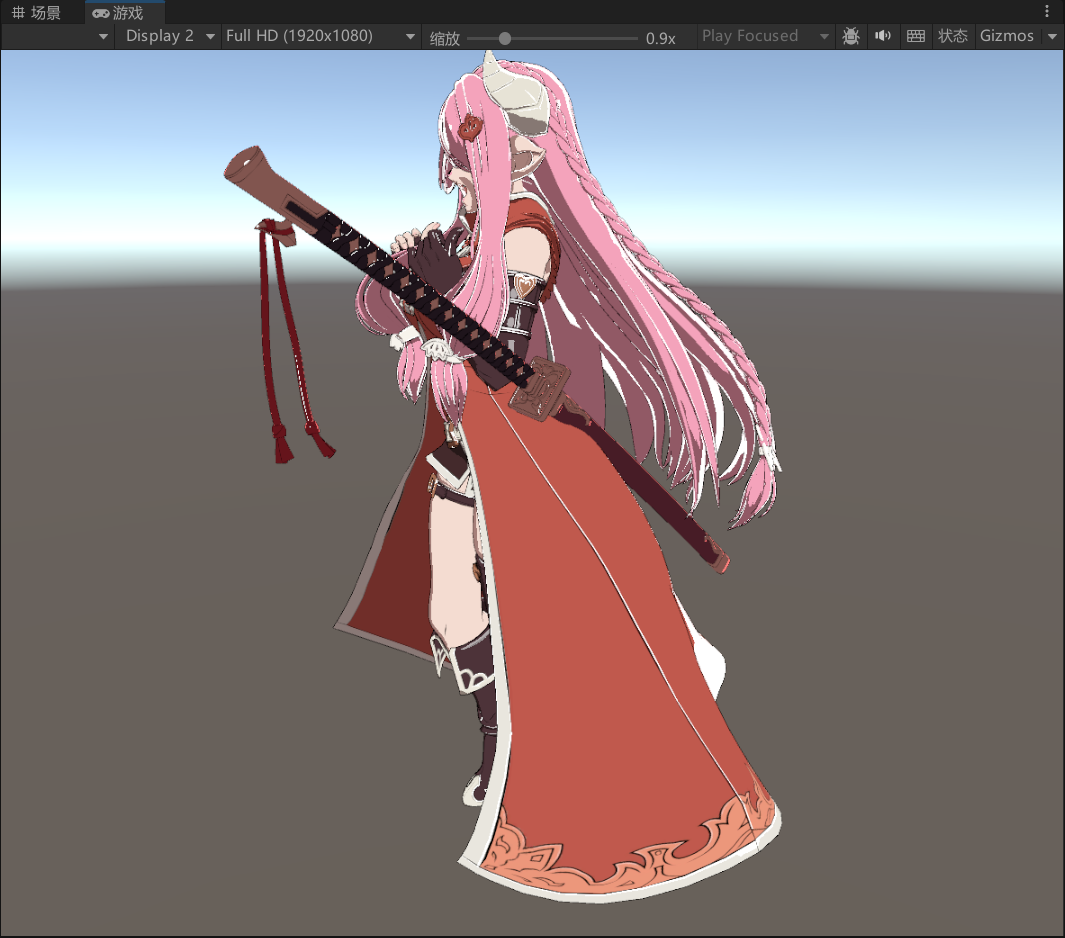The width and height of the screenshot is (1065, 938).
Task: Mute audio with the speaker icon
Action: pyautogui.click(x=883, y=36)
